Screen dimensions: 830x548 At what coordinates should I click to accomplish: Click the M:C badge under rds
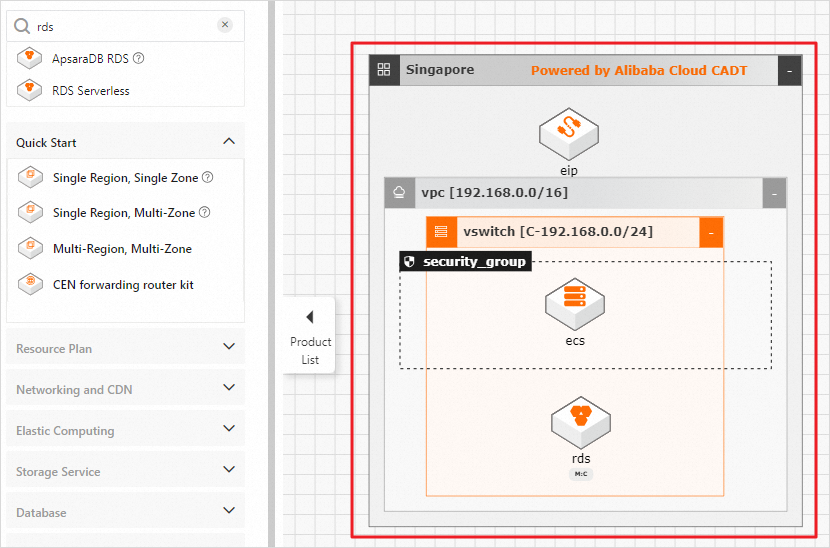point(581,474)
